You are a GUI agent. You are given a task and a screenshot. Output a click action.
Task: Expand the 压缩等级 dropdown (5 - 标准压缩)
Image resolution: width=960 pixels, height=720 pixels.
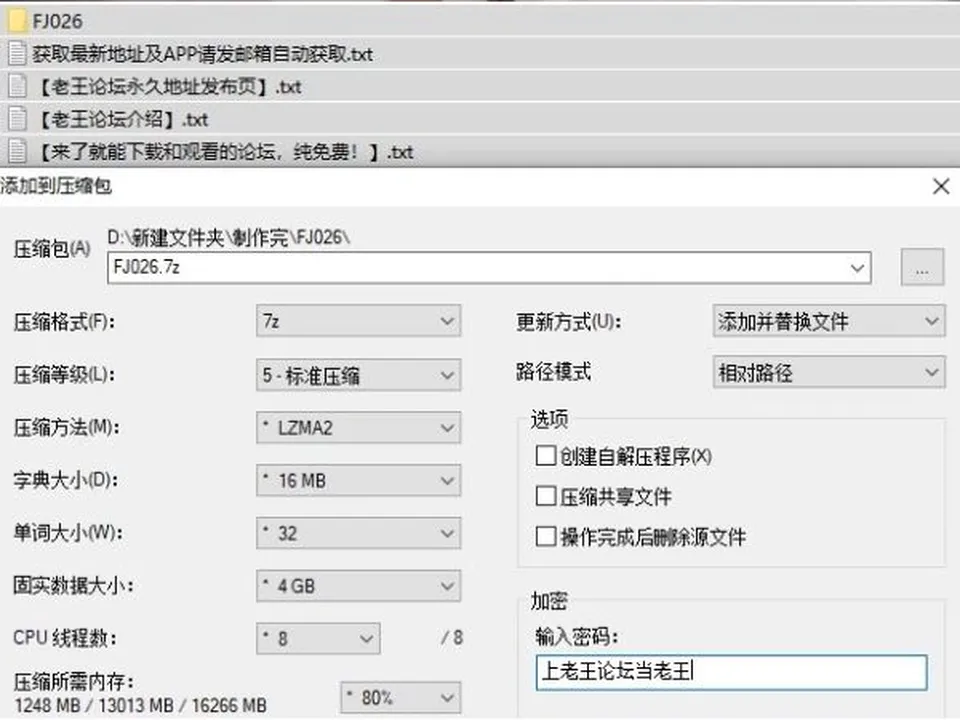pyautogui.click(x=358, y=375)
